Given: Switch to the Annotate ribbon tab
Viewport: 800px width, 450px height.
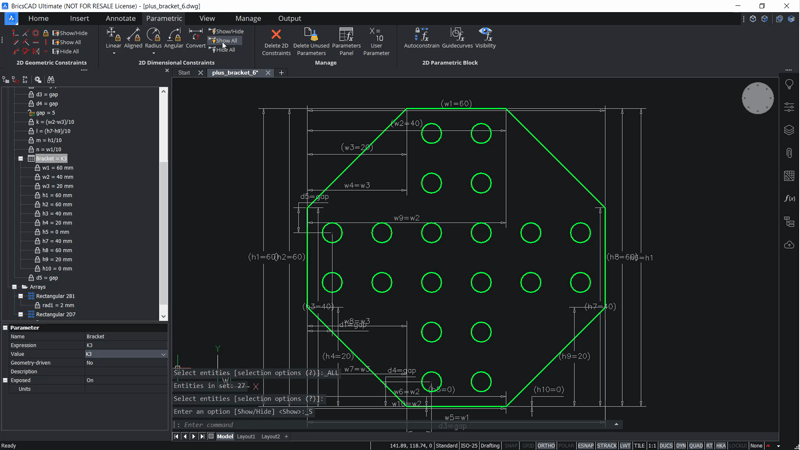Looking at the screenshot, I should (x=120, y=18).
